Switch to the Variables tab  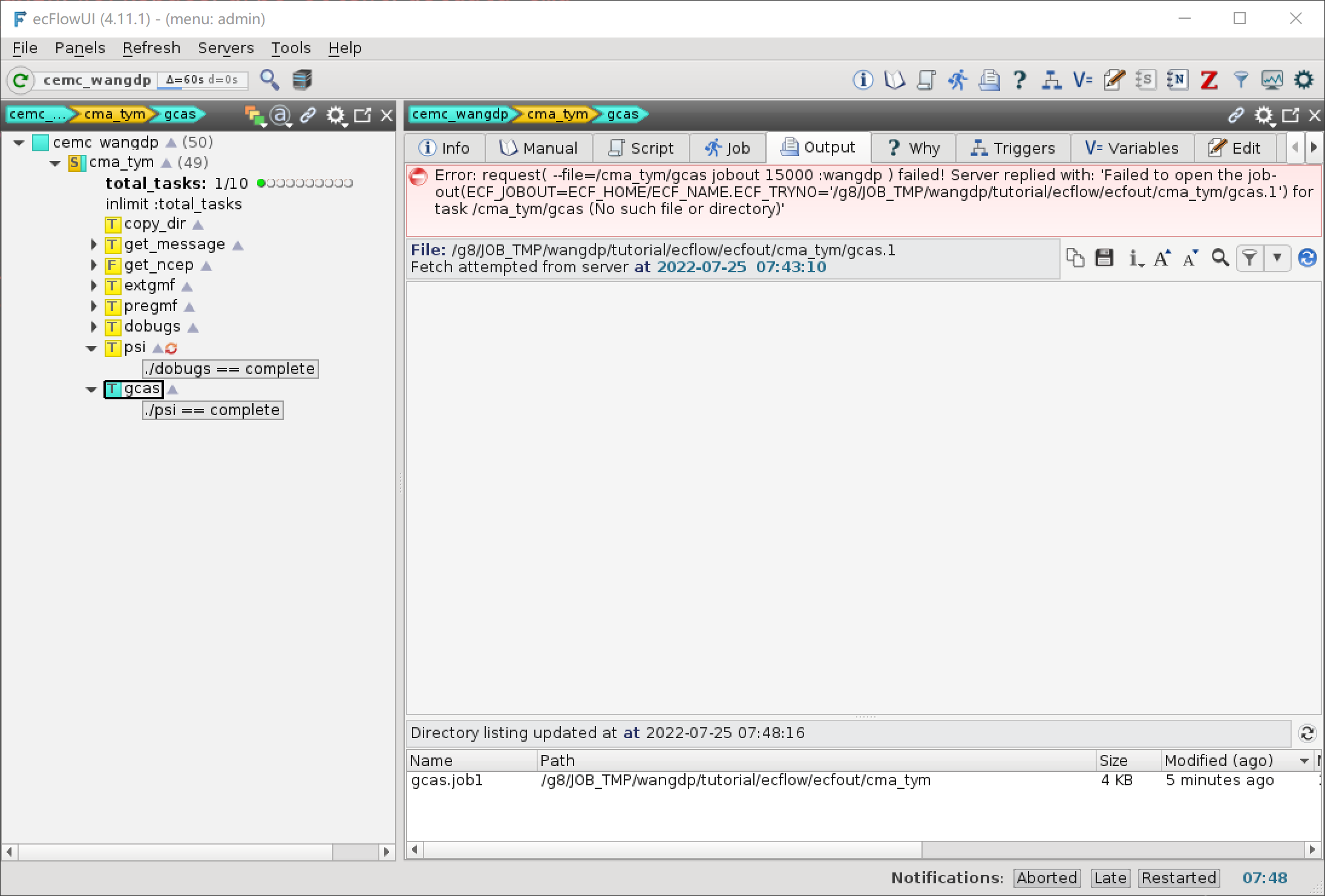[1132, 148]
